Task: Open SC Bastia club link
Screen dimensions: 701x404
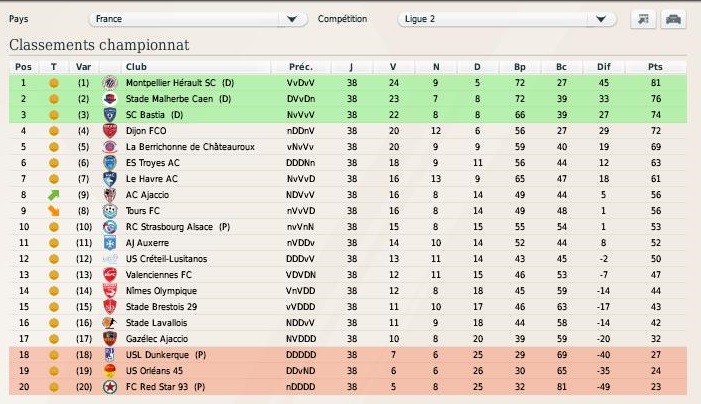Action: (x=145, y=115)
